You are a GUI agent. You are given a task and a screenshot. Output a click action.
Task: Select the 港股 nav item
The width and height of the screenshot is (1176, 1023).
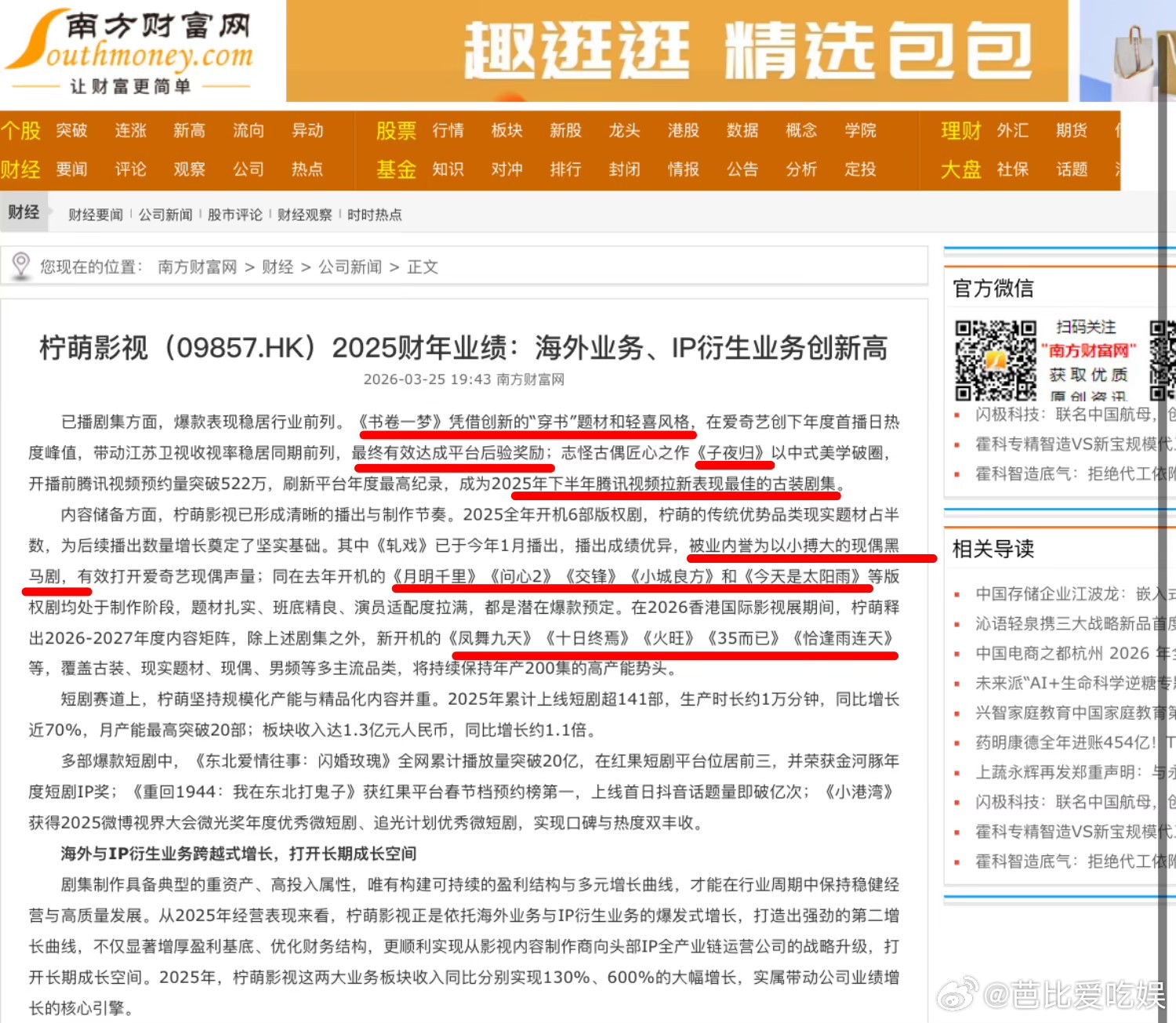683,131
